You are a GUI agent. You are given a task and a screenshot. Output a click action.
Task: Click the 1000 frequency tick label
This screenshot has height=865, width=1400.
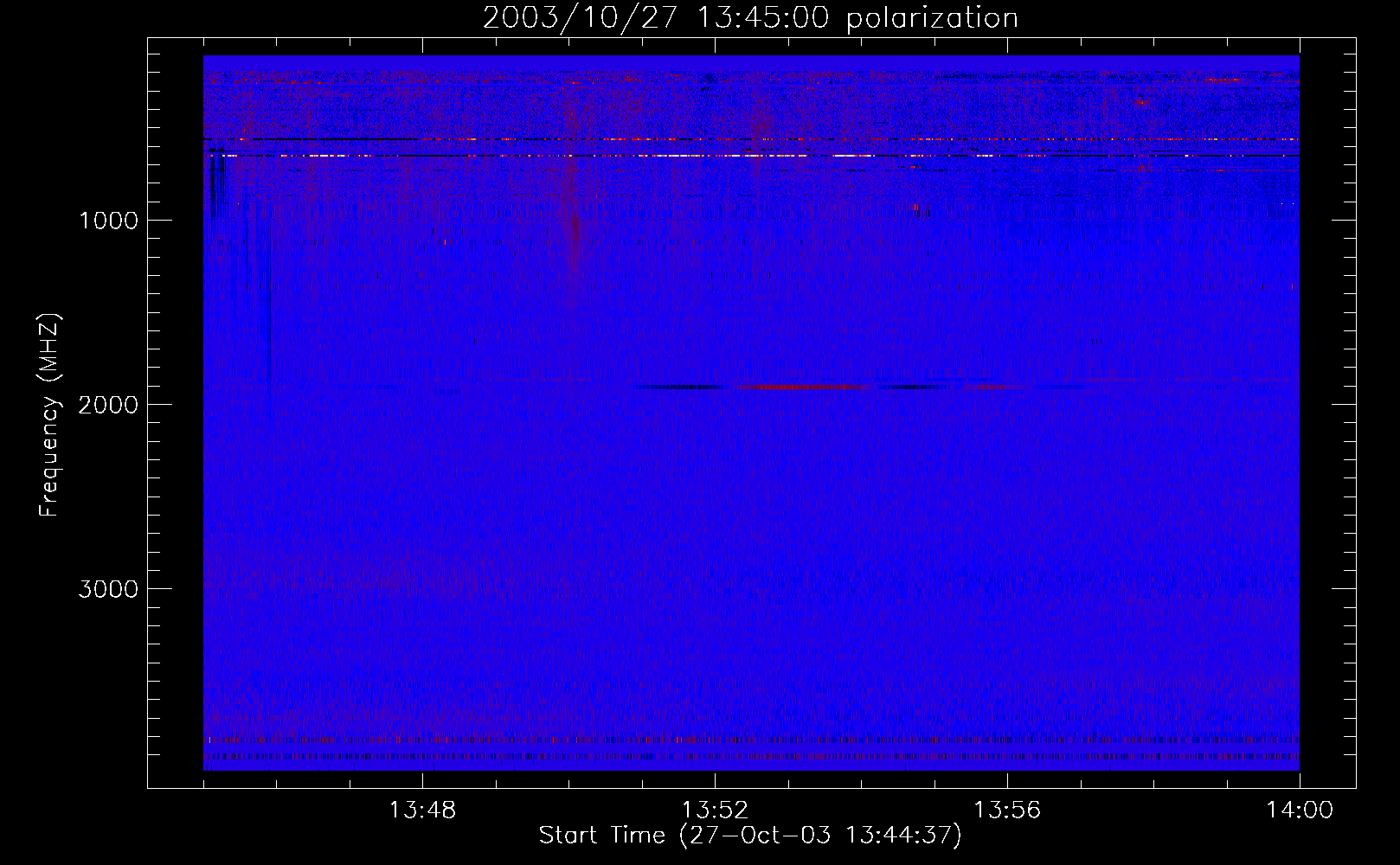point(108,221)
